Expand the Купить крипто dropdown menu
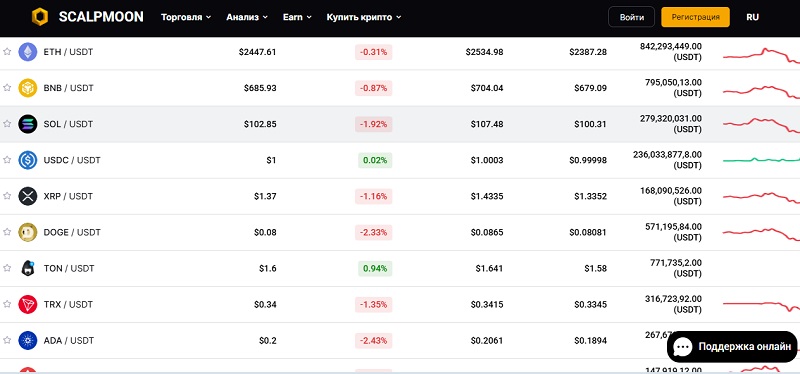Screen dimensions: 800x374 [364, 17]
